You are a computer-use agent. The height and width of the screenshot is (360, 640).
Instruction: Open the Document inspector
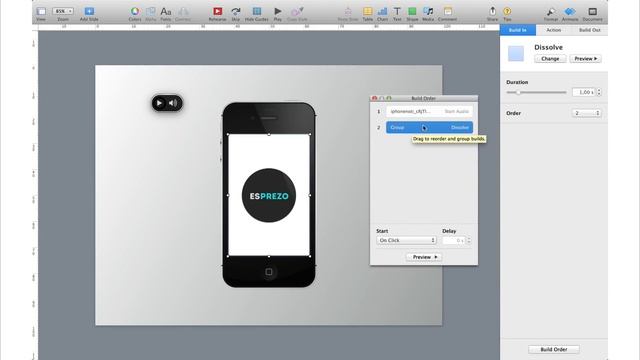[x=592, y=13]
